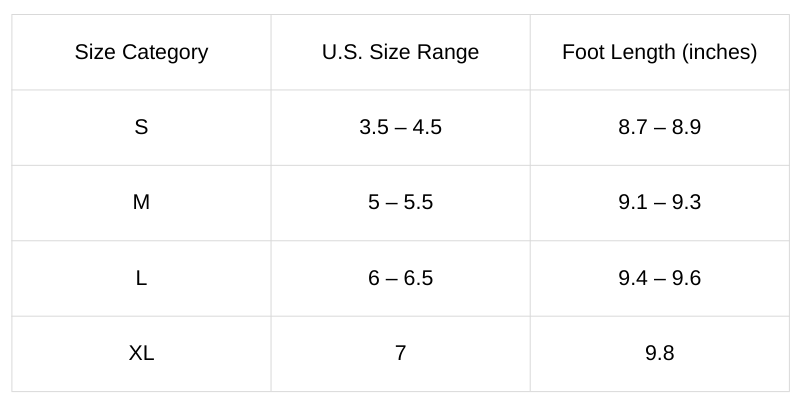Viewport: 800px width, 400px height.
Task: Click the Foot Length (inches) header
Action: click(660, 52)
